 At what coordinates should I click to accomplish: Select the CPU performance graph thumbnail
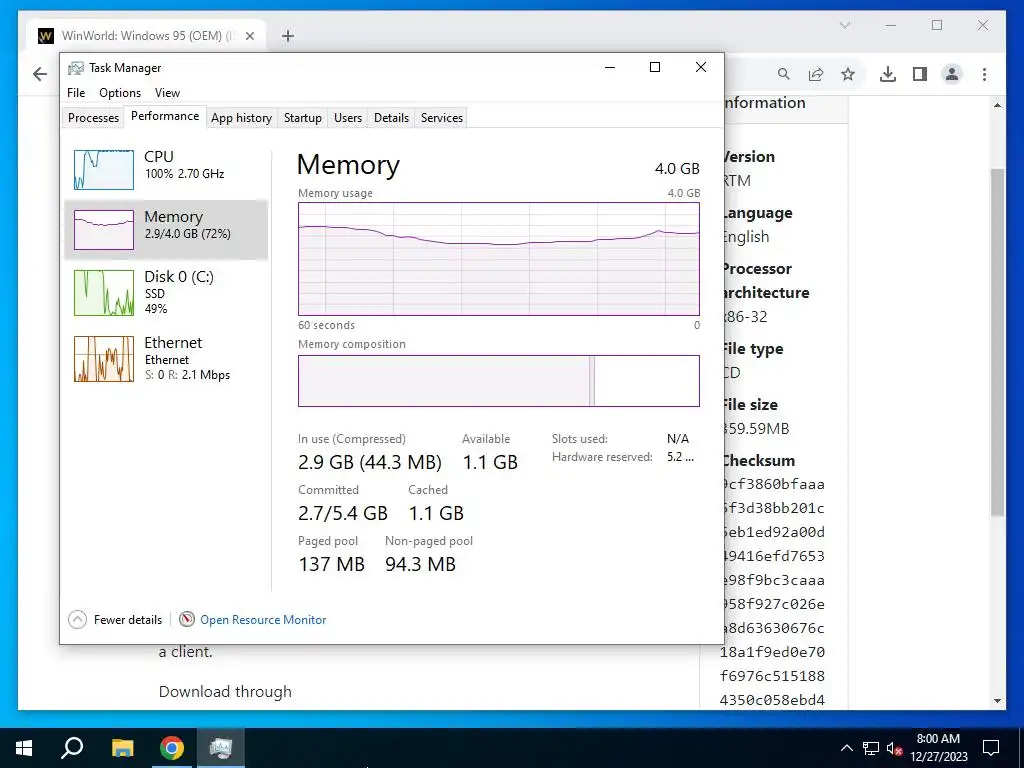(x=104, y=169)
